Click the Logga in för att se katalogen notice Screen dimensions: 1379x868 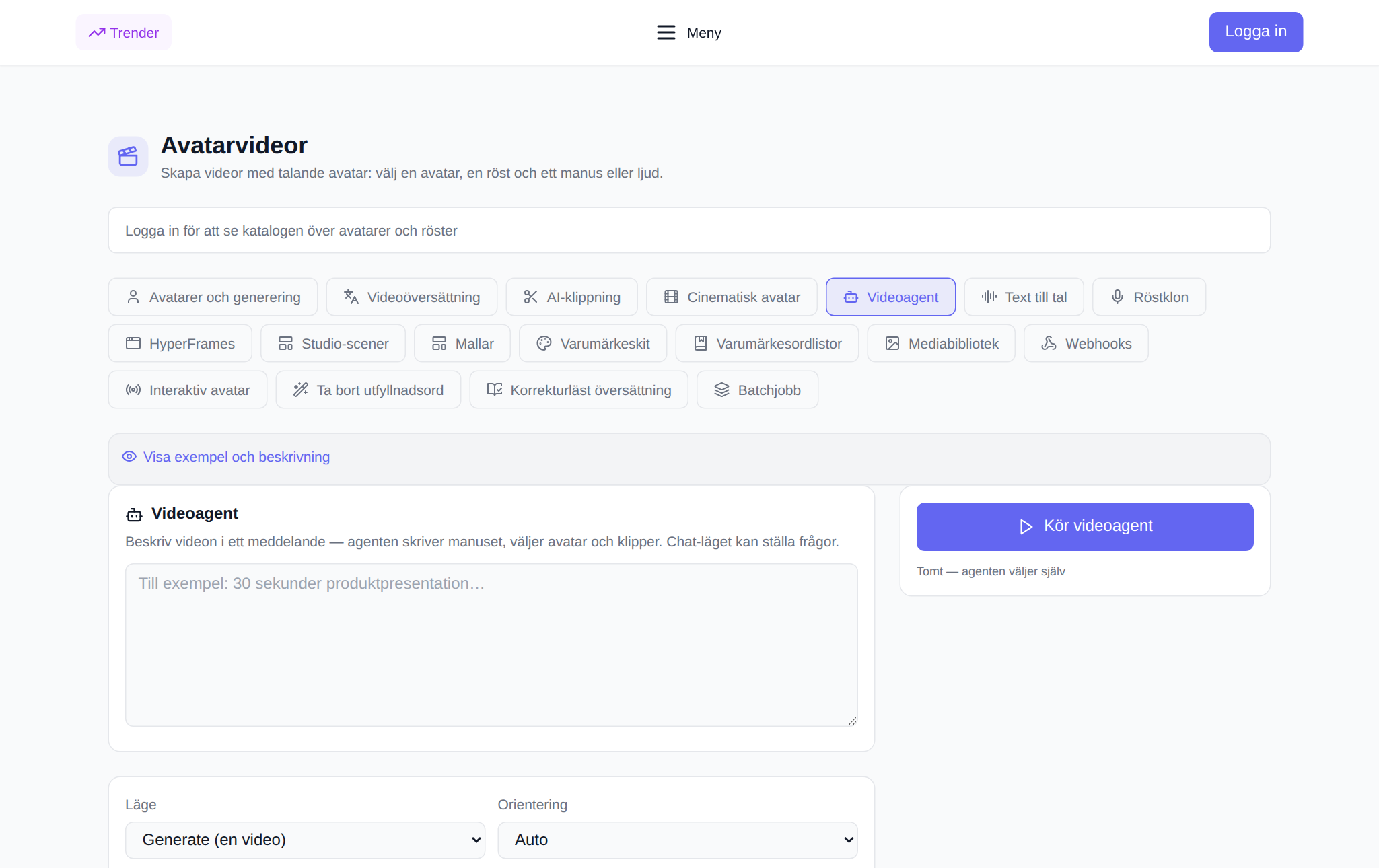tap(689, 230)
